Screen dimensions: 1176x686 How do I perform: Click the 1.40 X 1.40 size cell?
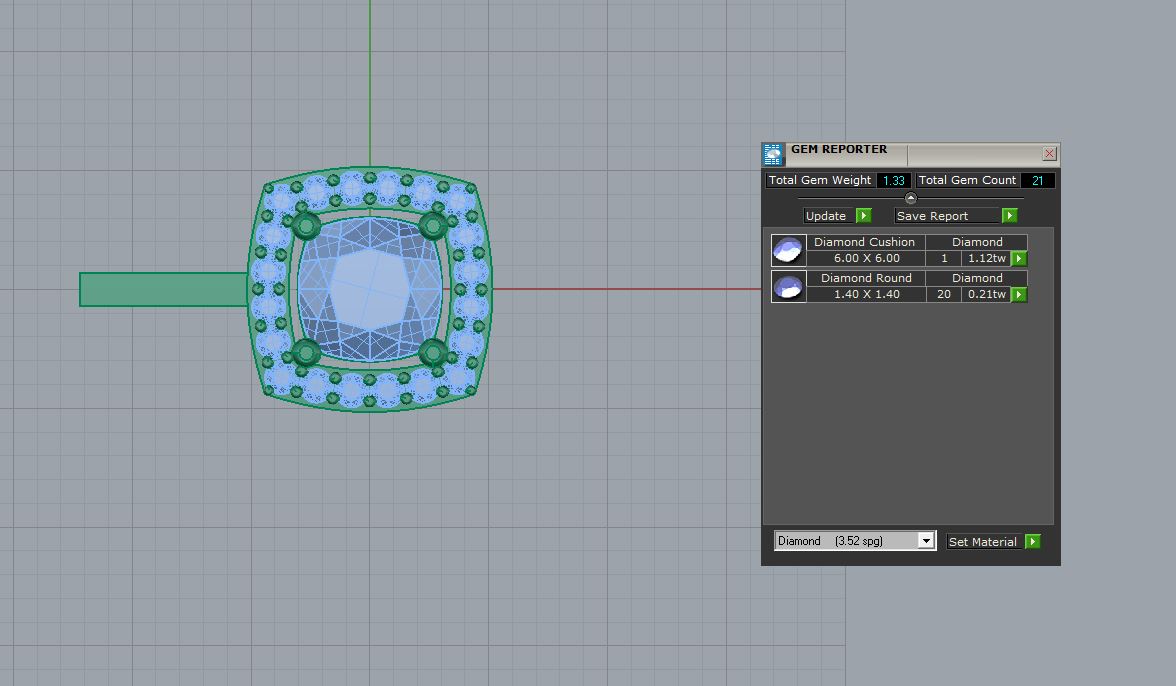pos(866,295)
